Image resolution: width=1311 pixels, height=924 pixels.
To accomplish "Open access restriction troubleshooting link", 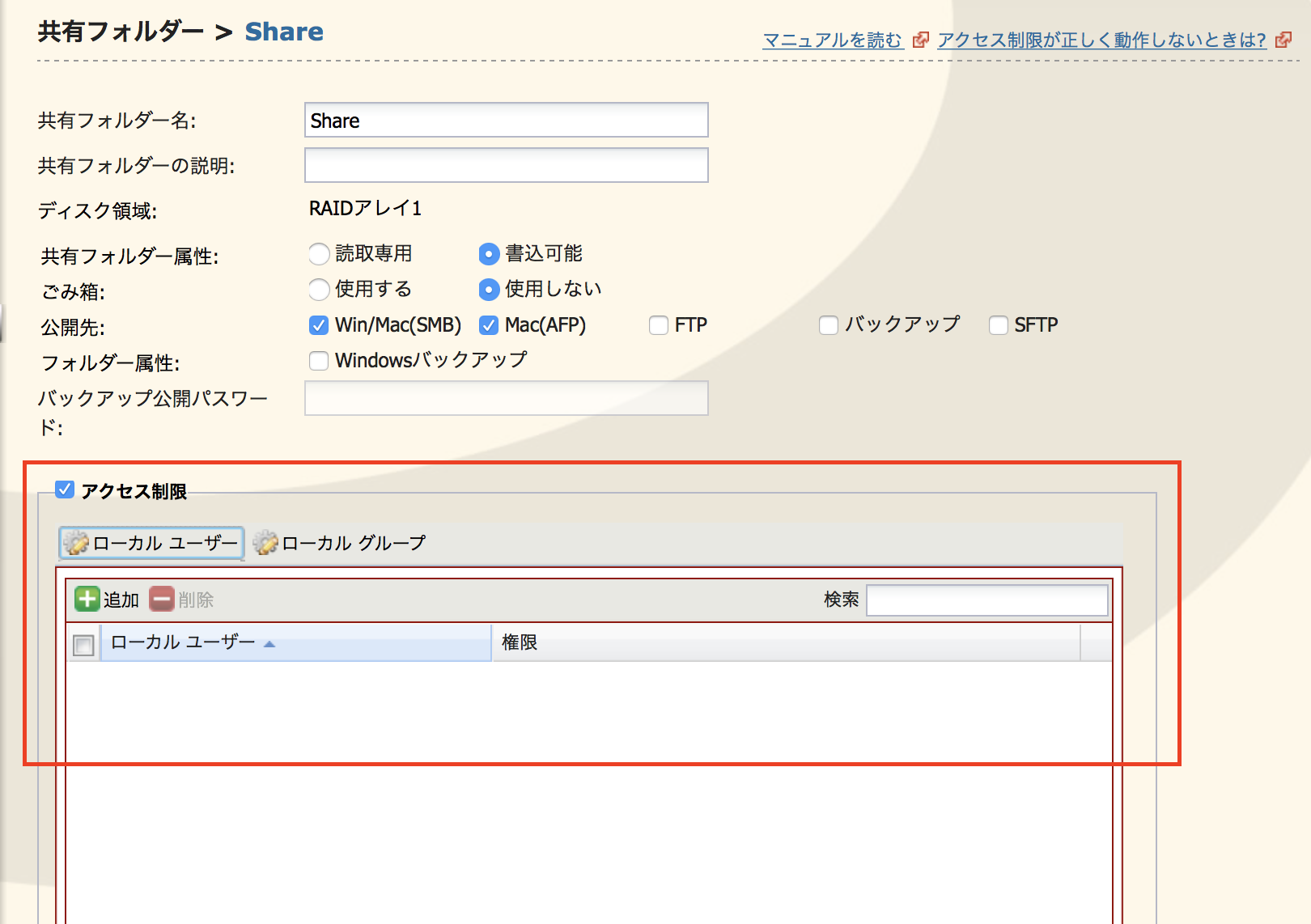I will click(1101, 40).
